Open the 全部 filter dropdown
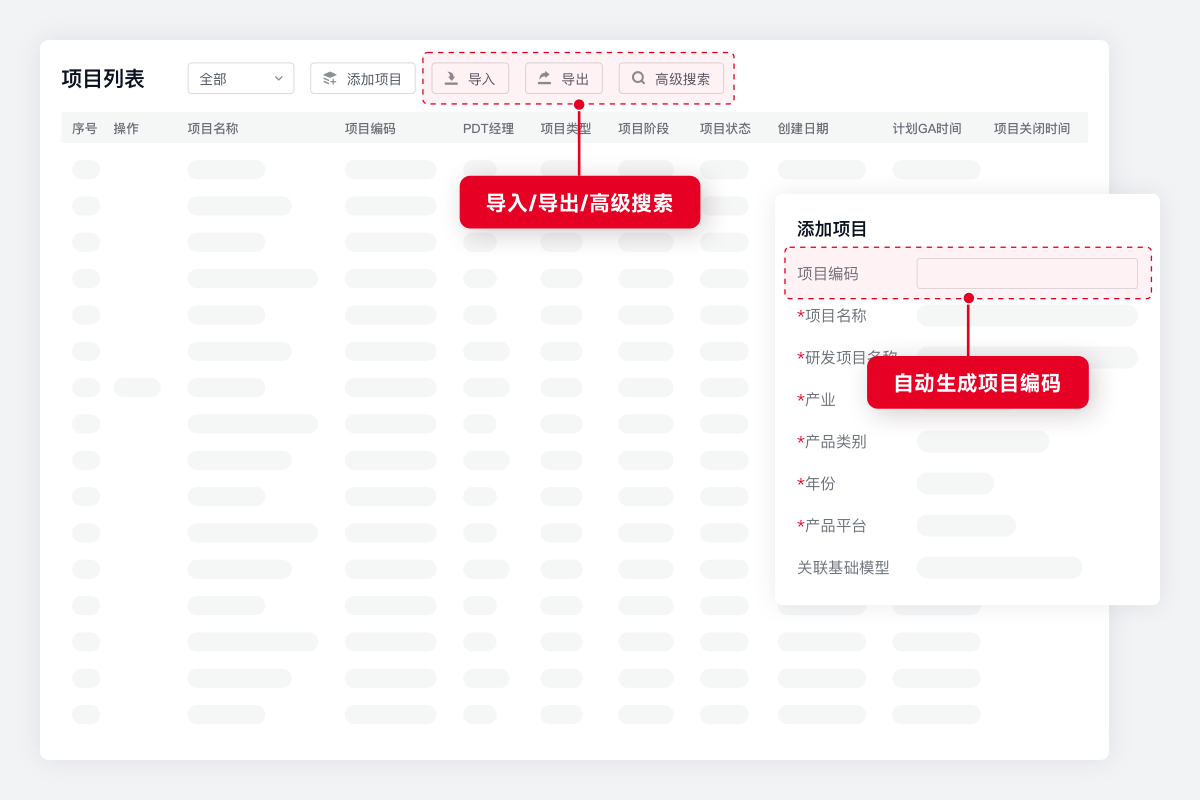 (241, 79)
